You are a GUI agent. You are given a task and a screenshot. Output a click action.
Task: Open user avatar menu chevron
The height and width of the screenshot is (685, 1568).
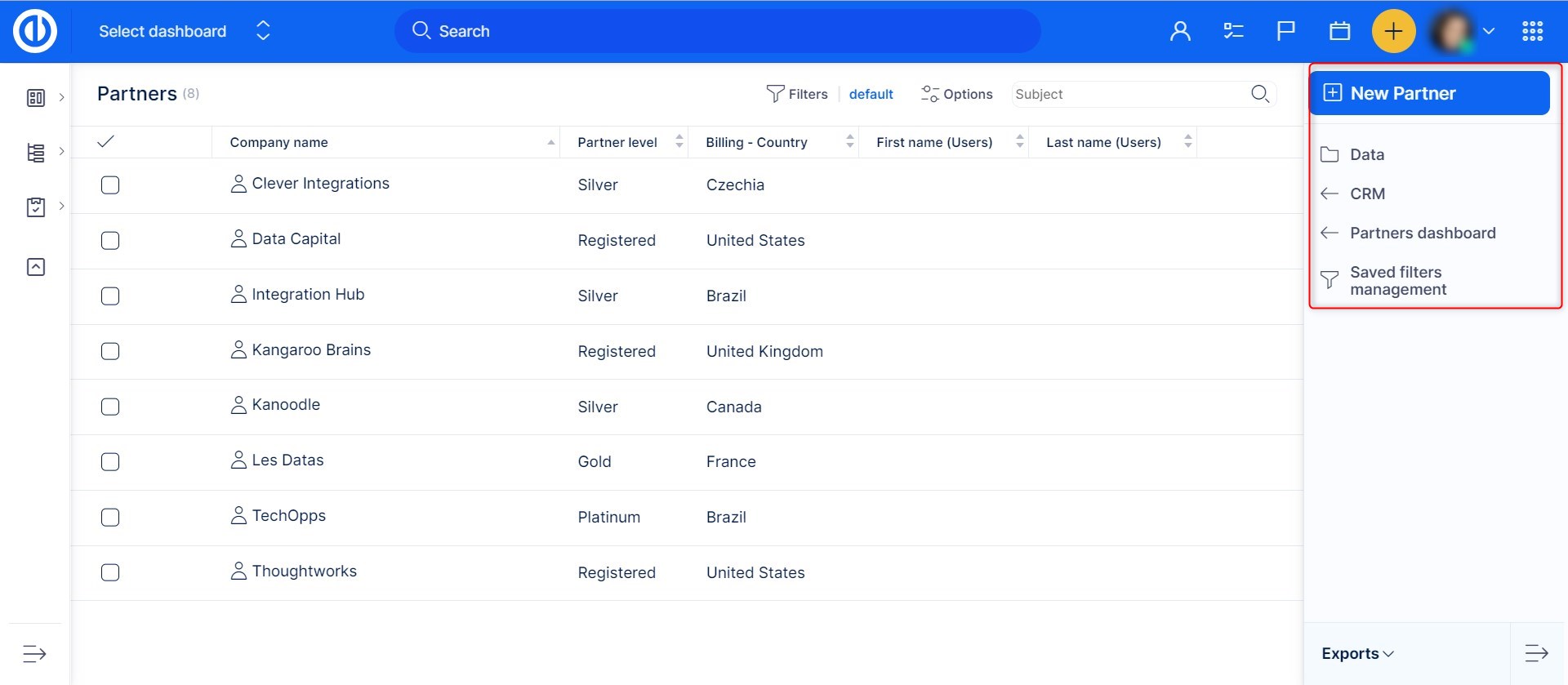point(1489,31)
